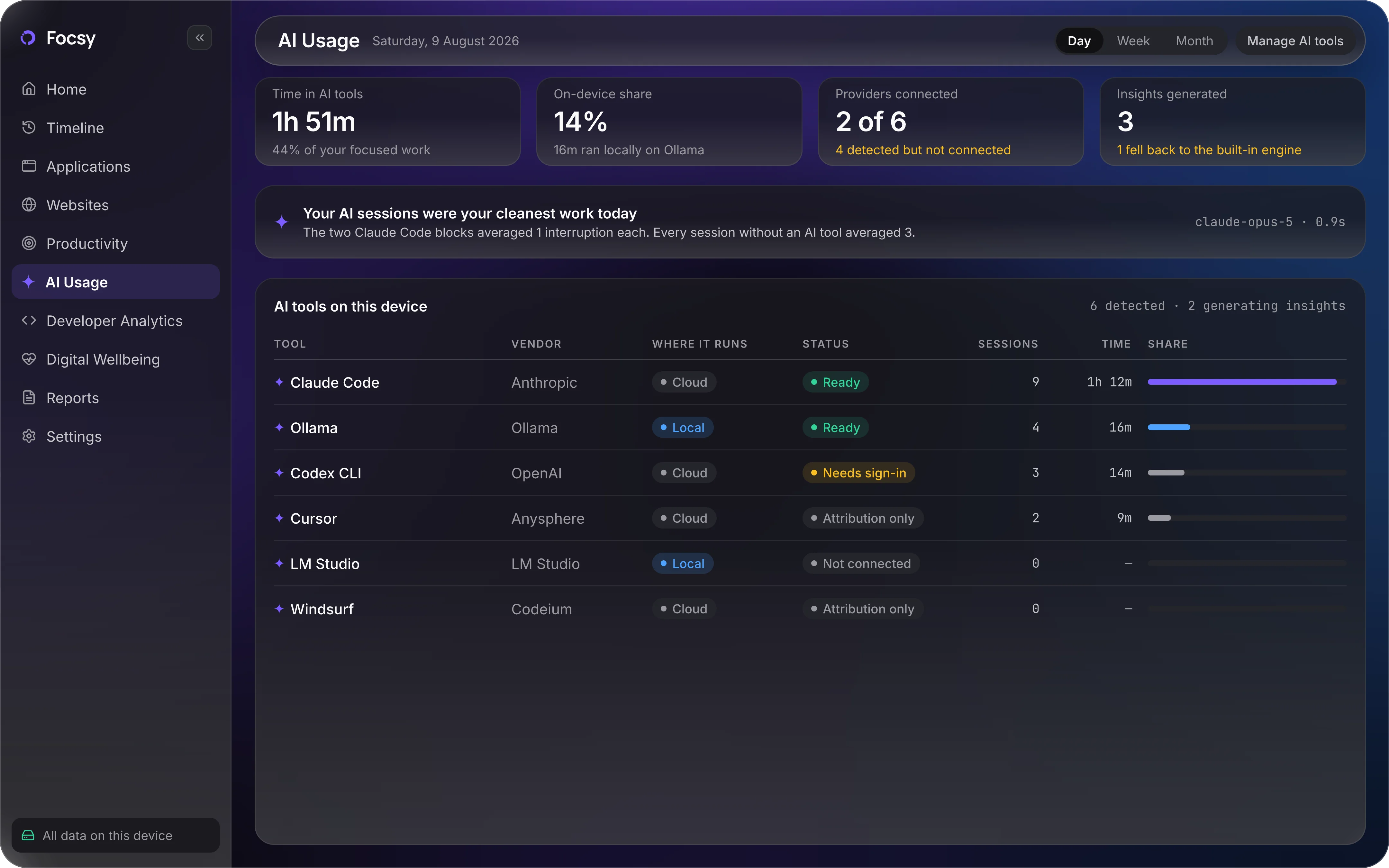The image size is (1389, 868).
Task: Go to the Timeline section label
Action: pyautogui.click(x=75, y=127)
